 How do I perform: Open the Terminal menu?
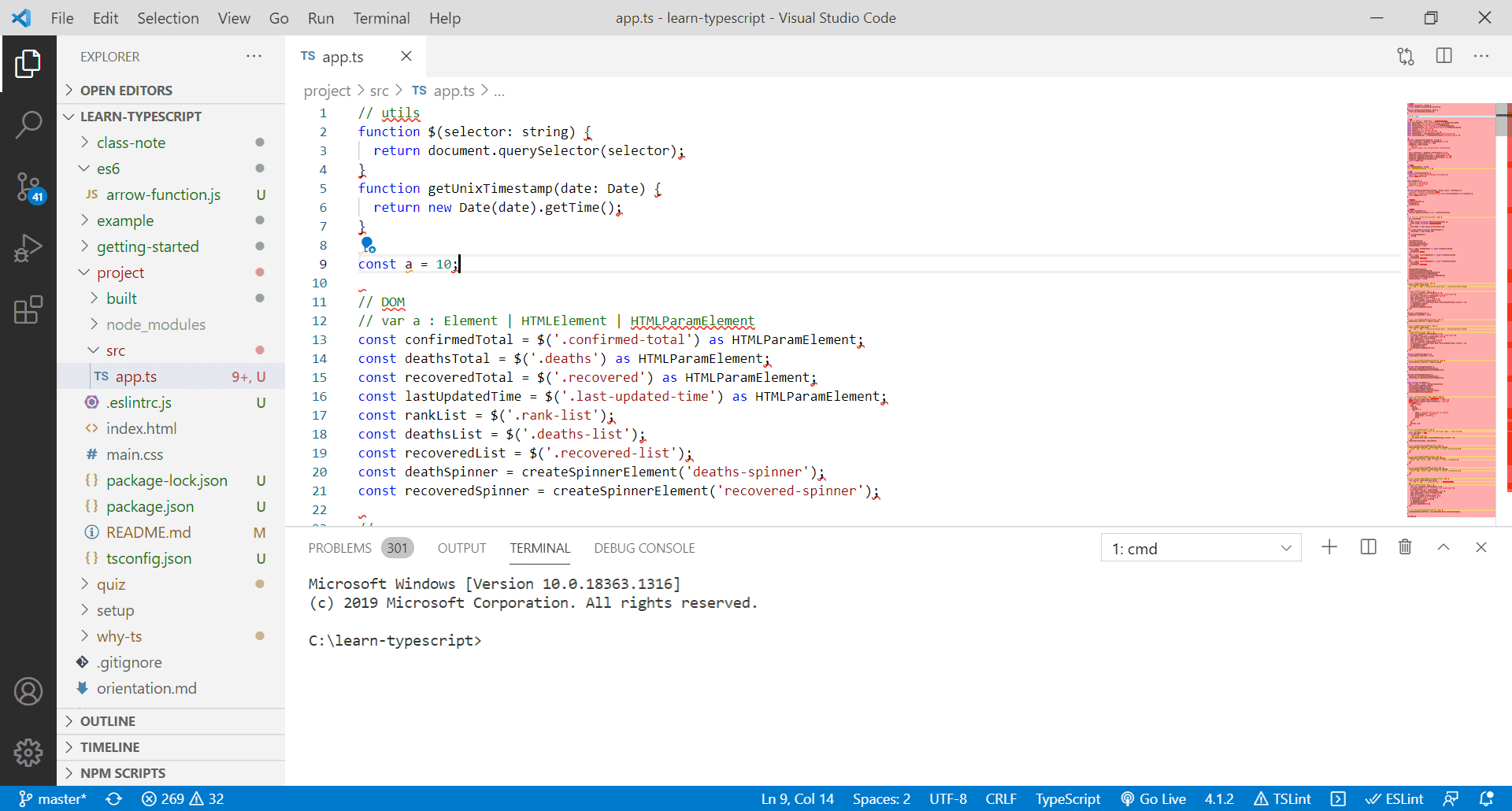[381, 18]
